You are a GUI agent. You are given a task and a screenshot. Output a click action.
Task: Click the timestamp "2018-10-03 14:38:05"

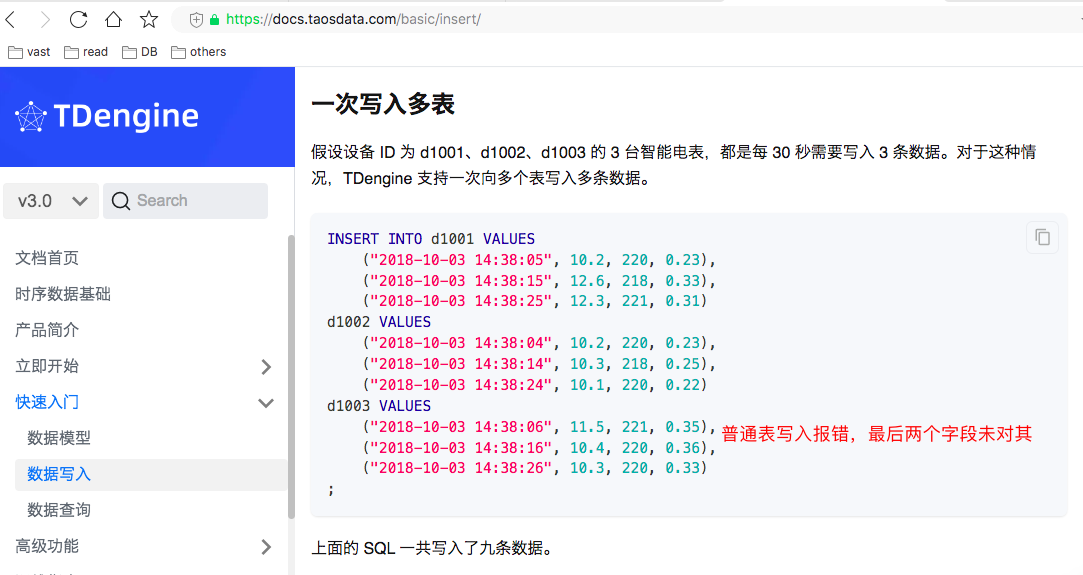pos(461,260)
